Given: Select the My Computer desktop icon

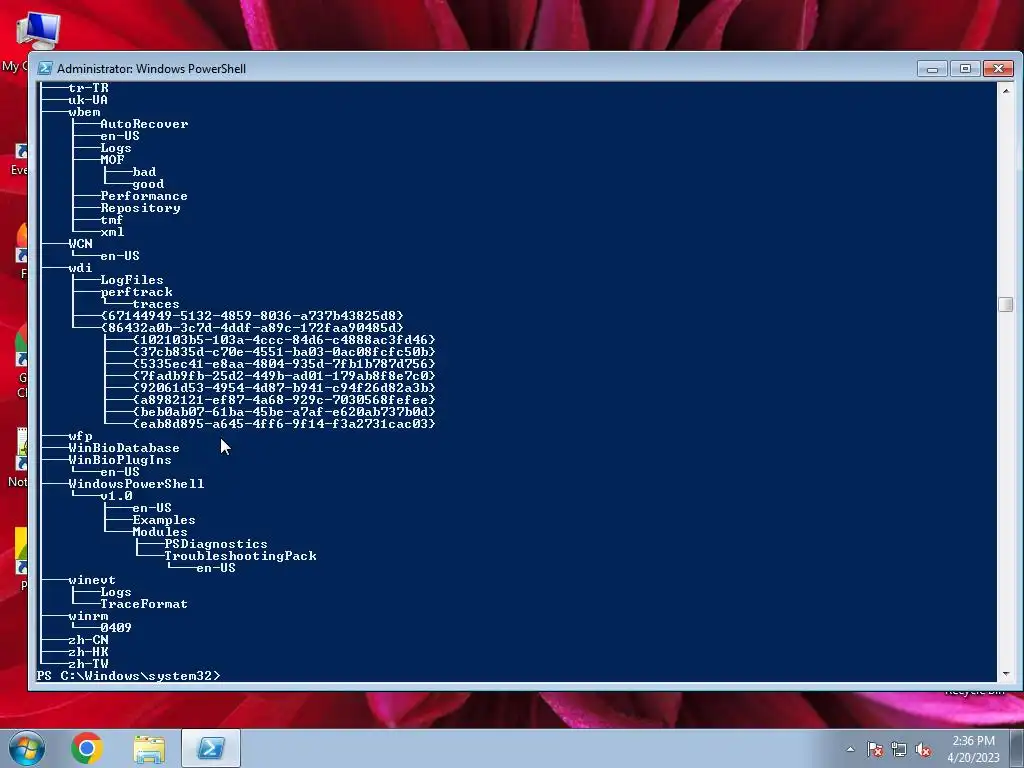Looking at the screenshot, I should point(37,33).
